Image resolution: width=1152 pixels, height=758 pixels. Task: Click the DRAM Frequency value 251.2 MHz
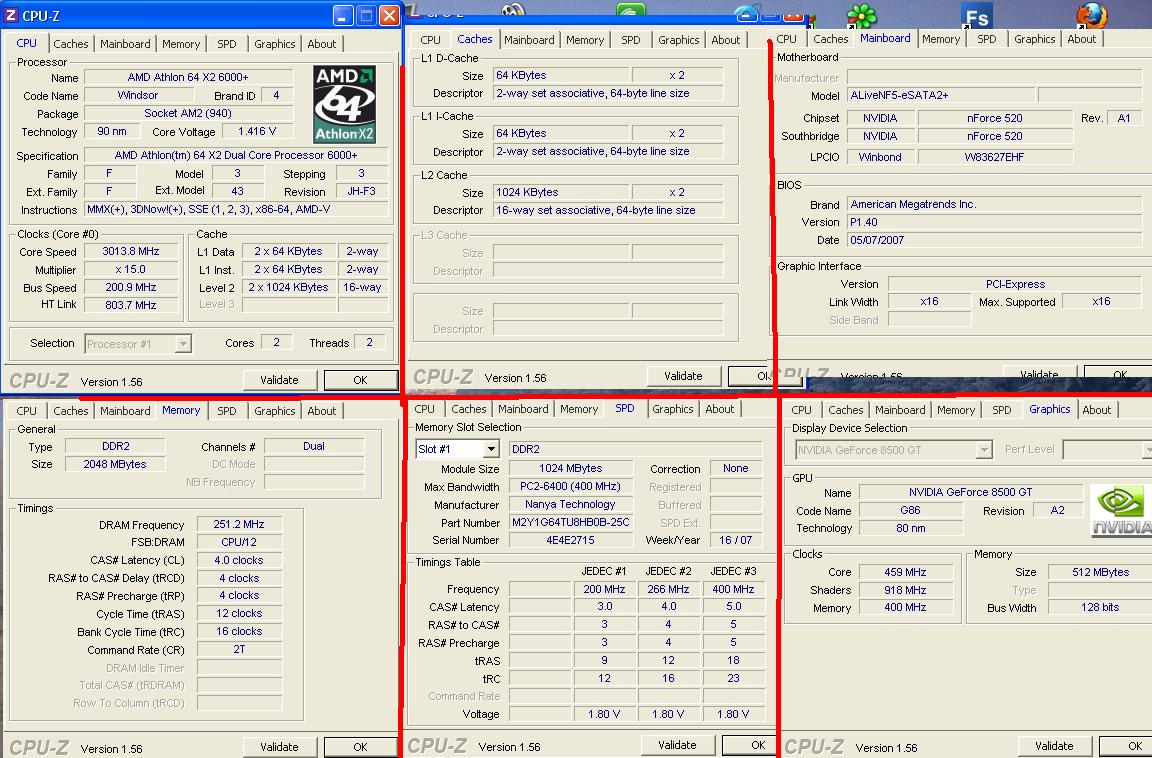coord(239,524)
